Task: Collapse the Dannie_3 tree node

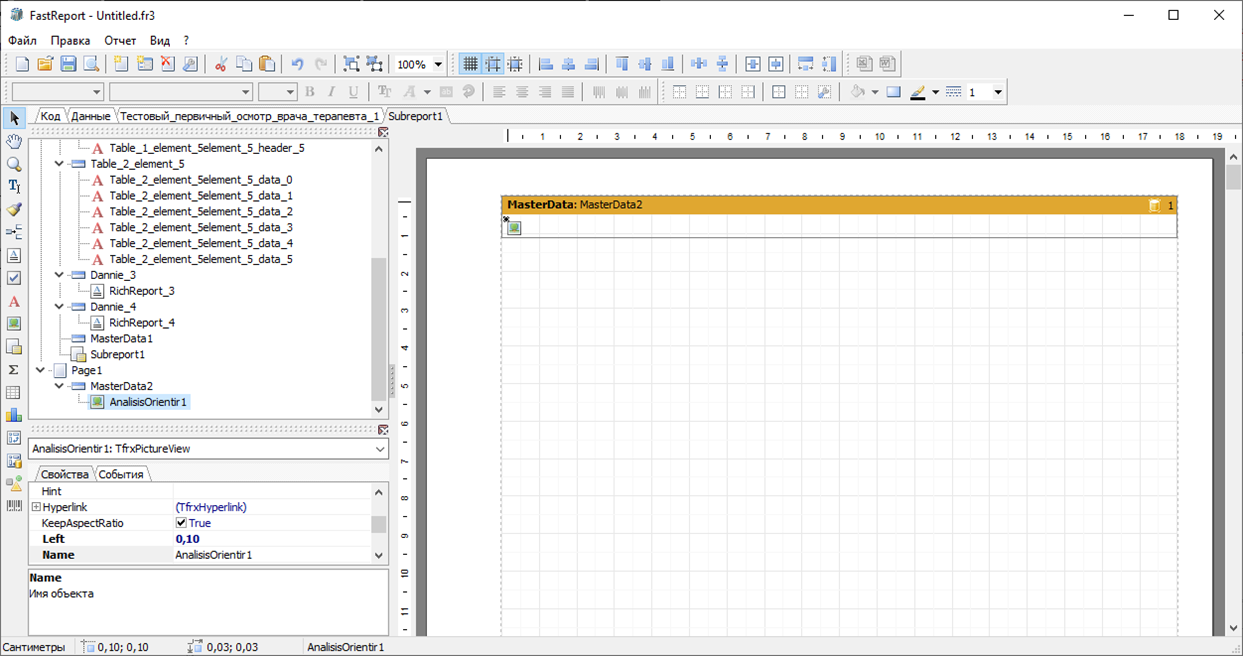Action: [x=59, y=275]
